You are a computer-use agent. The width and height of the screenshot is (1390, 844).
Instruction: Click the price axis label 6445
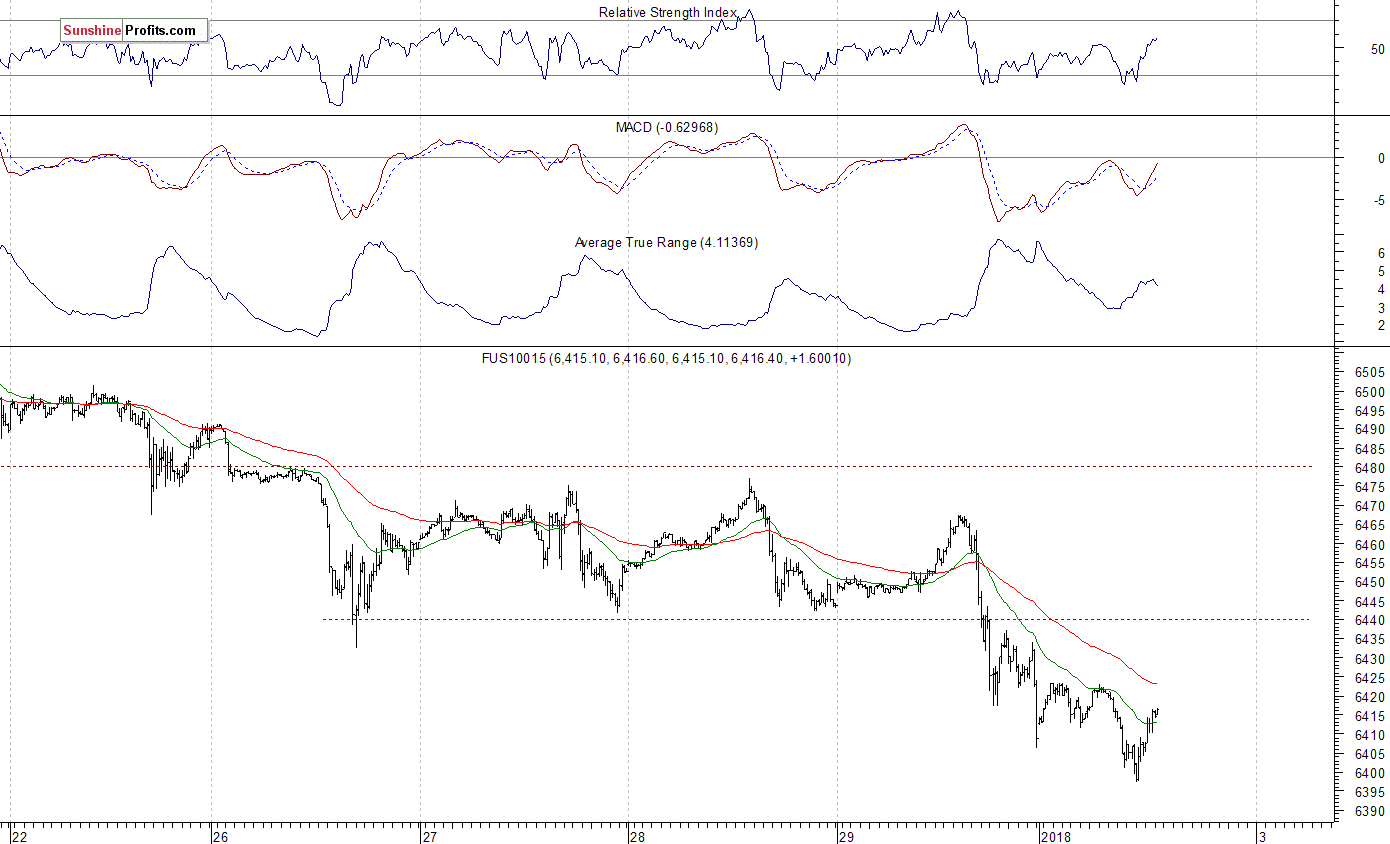[x=1370, y=602]
